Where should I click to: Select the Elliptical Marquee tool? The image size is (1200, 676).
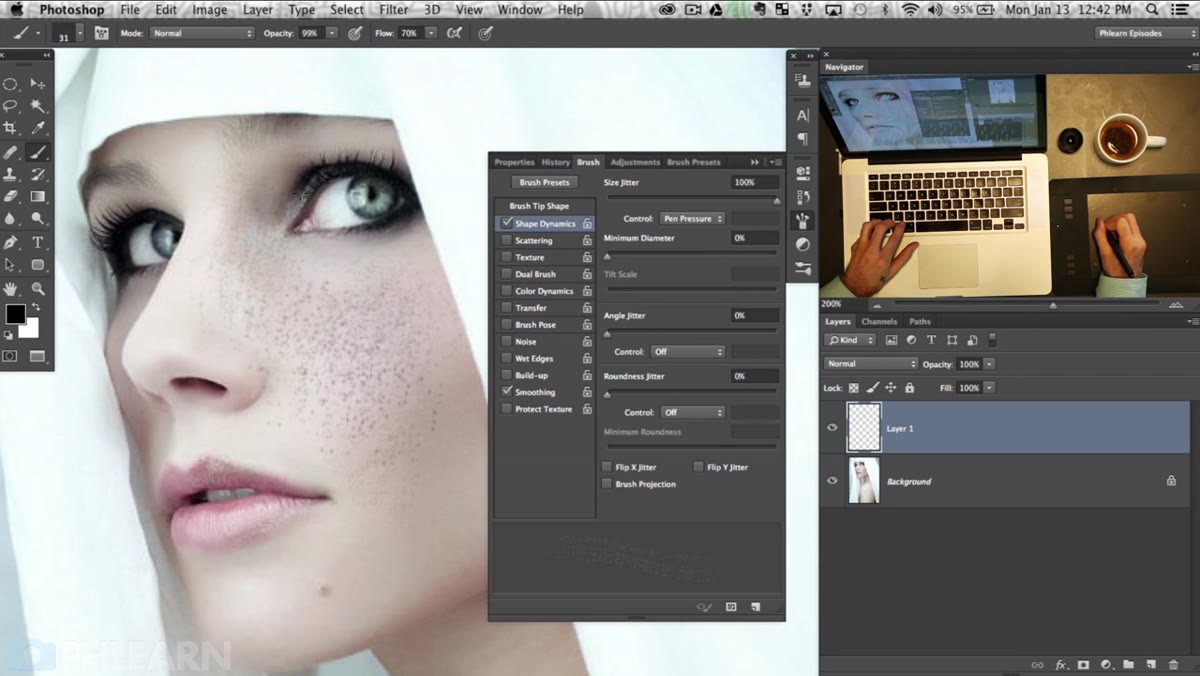pyautogui.click(x=11, y=84)
